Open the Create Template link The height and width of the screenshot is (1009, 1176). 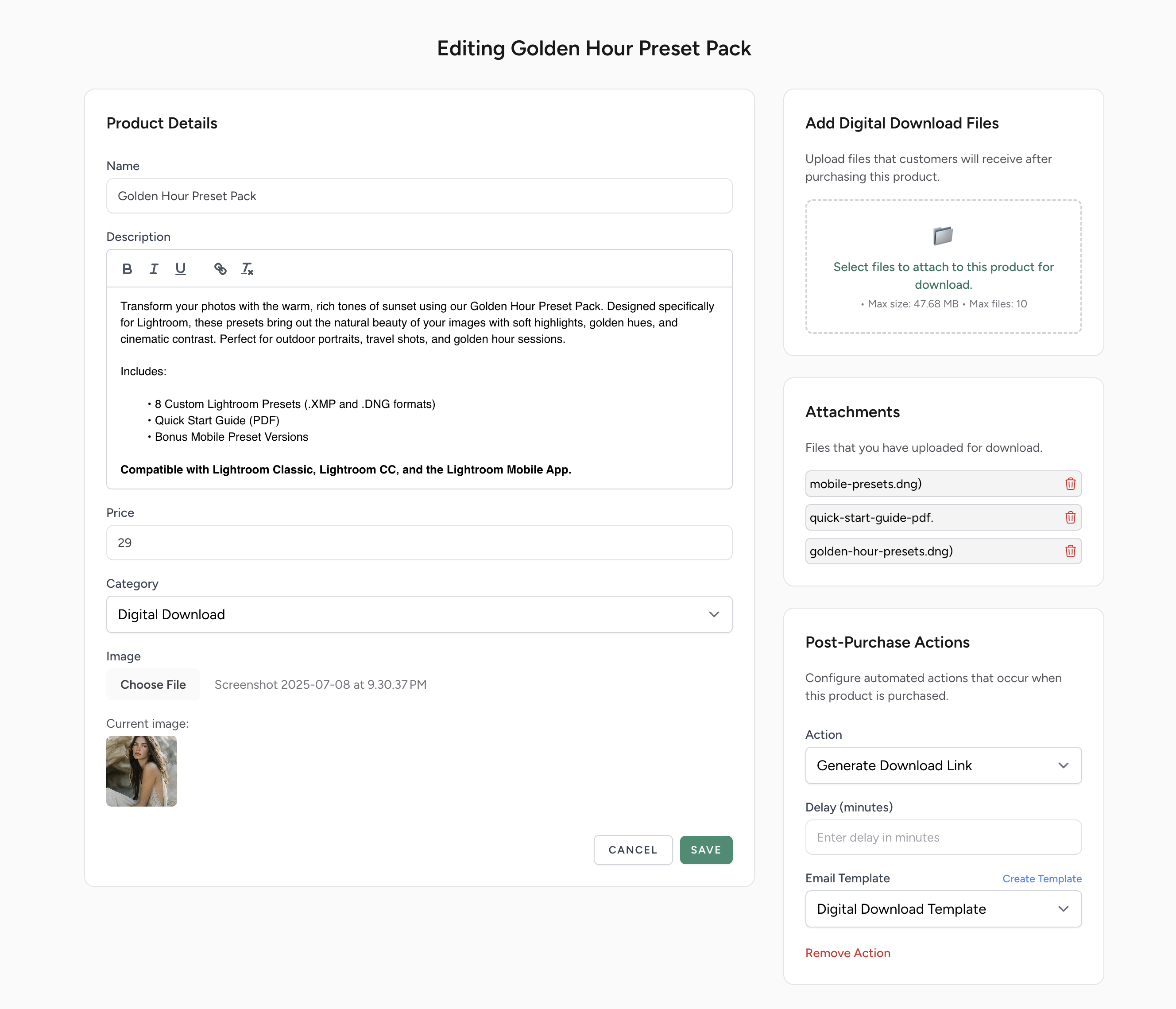(x=1041, y=878)
